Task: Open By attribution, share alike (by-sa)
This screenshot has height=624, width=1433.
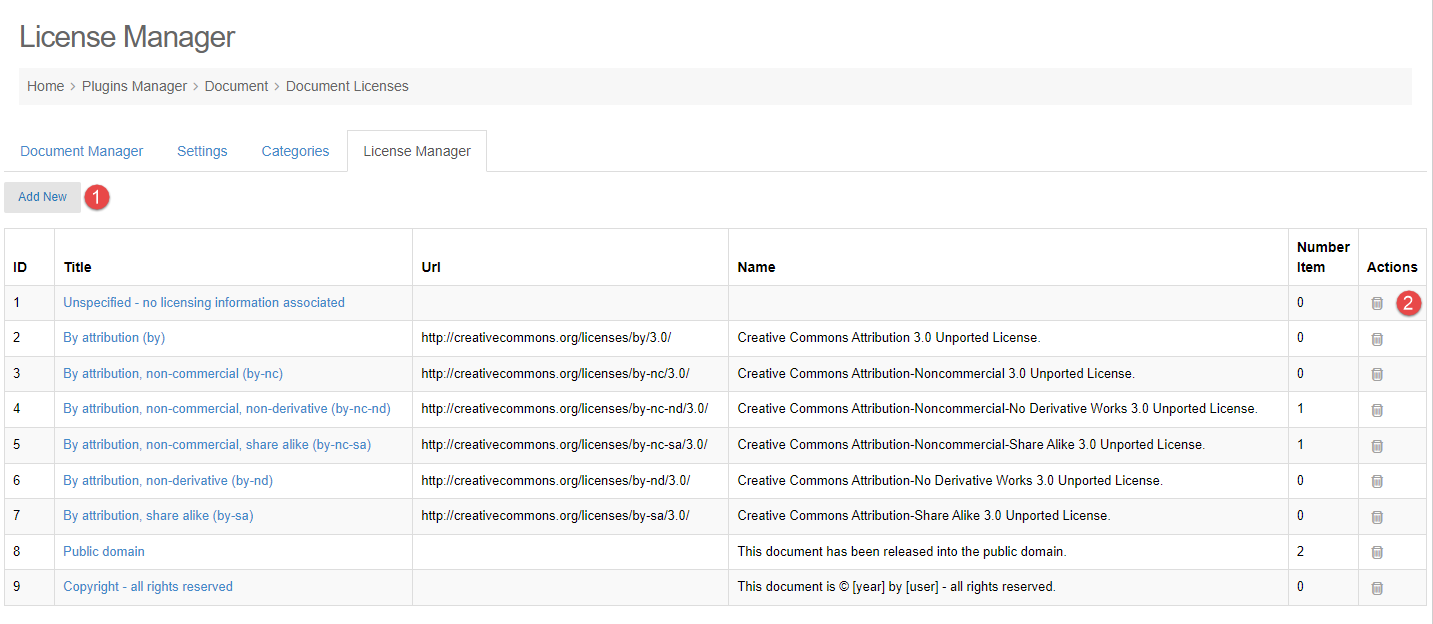Action: click(158, 515)
